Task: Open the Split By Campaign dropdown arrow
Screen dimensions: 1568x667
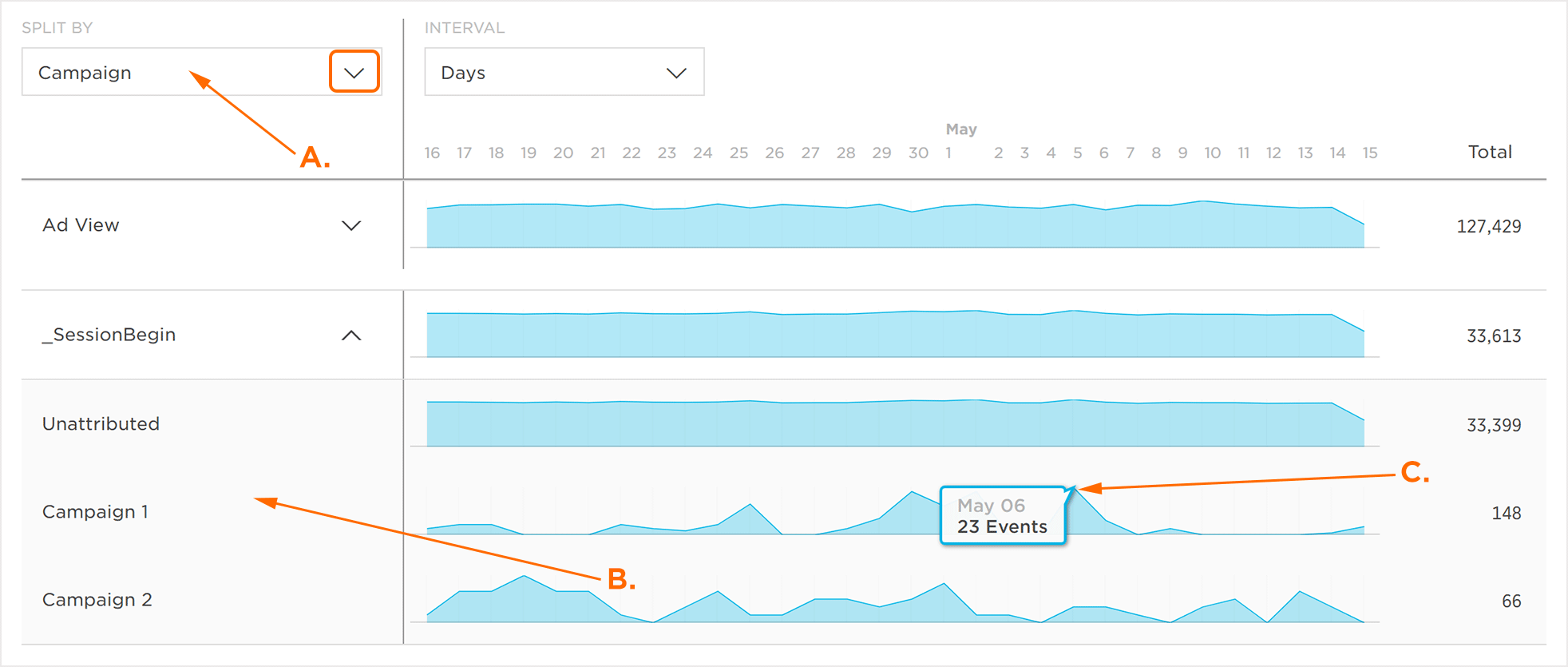Action: (354, 73)
